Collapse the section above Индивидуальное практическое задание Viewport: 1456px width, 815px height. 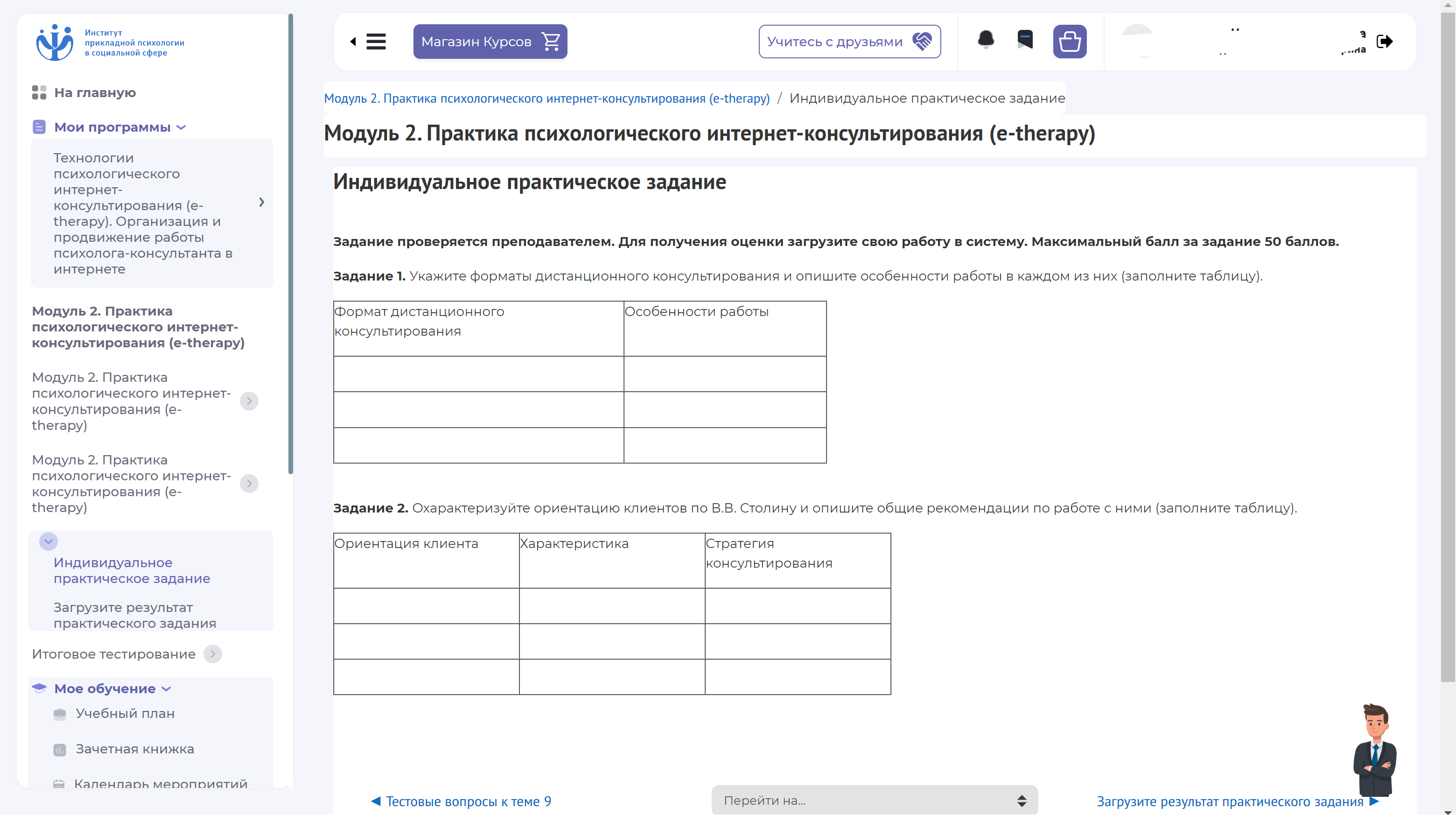pos(49,541)
